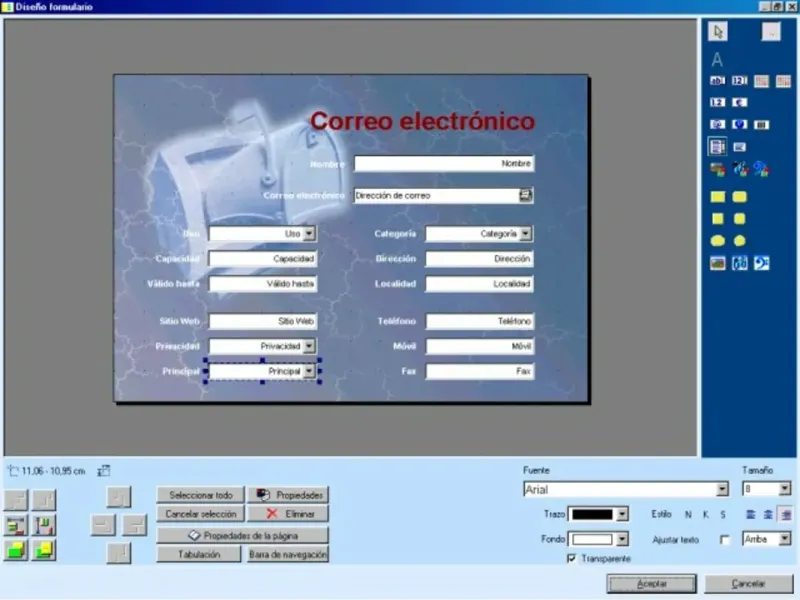Toggle italic style K
The image size is (800, 600).
[x=706, y=515]
